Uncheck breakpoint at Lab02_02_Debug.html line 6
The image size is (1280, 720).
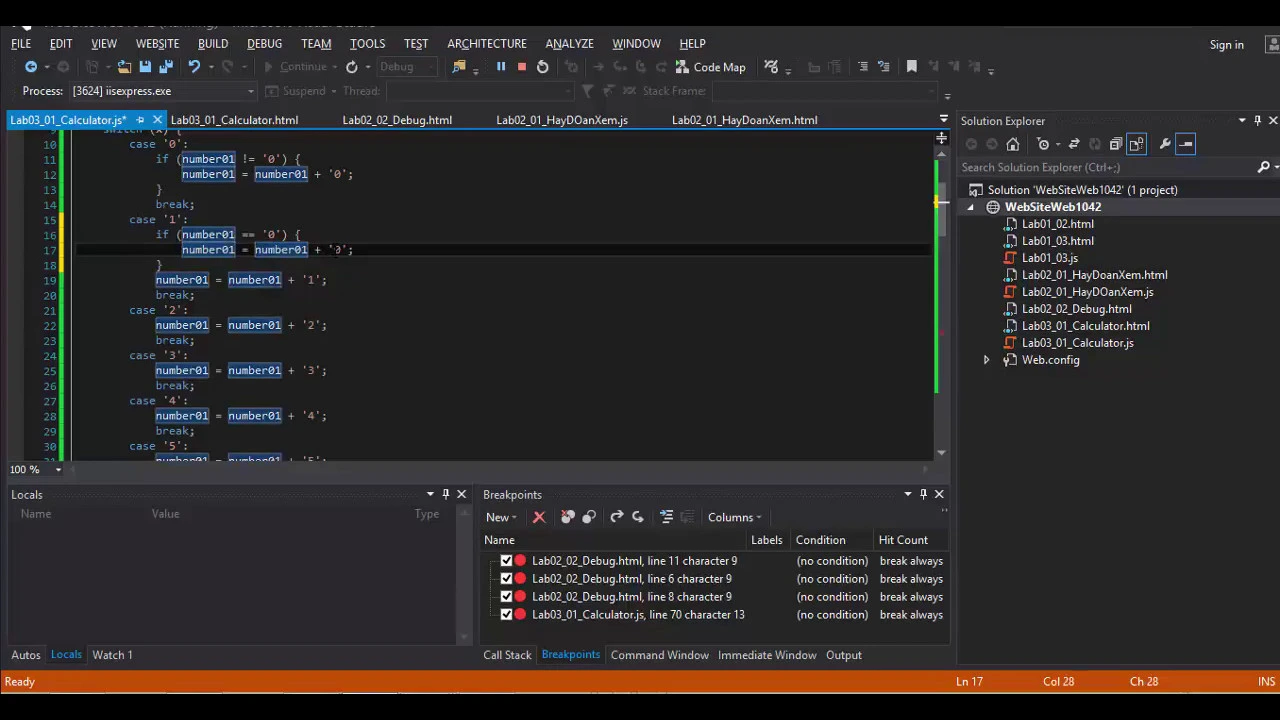(x=506, y=579)
